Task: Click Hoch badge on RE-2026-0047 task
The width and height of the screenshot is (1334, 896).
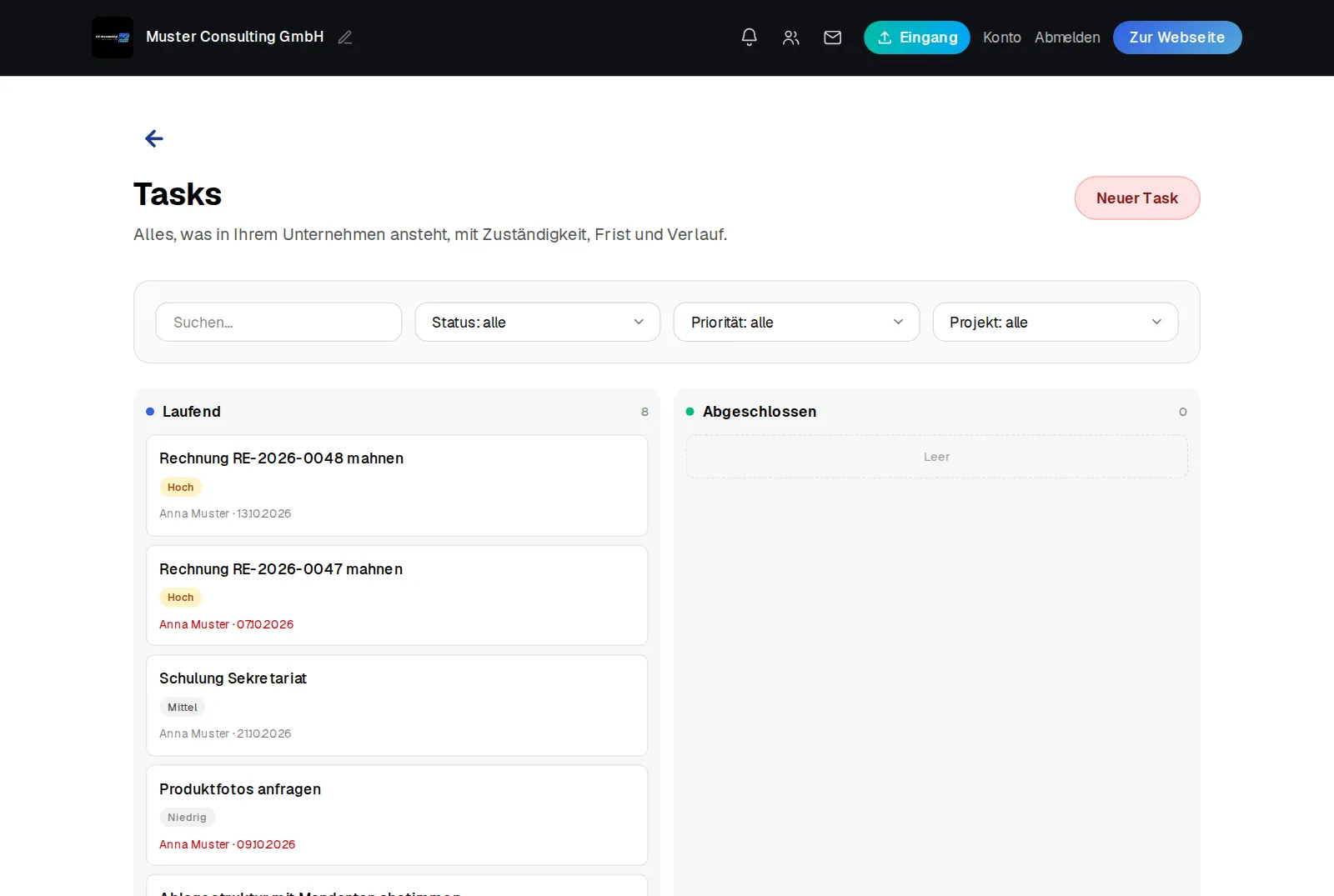Action: [x=181, y=598]
